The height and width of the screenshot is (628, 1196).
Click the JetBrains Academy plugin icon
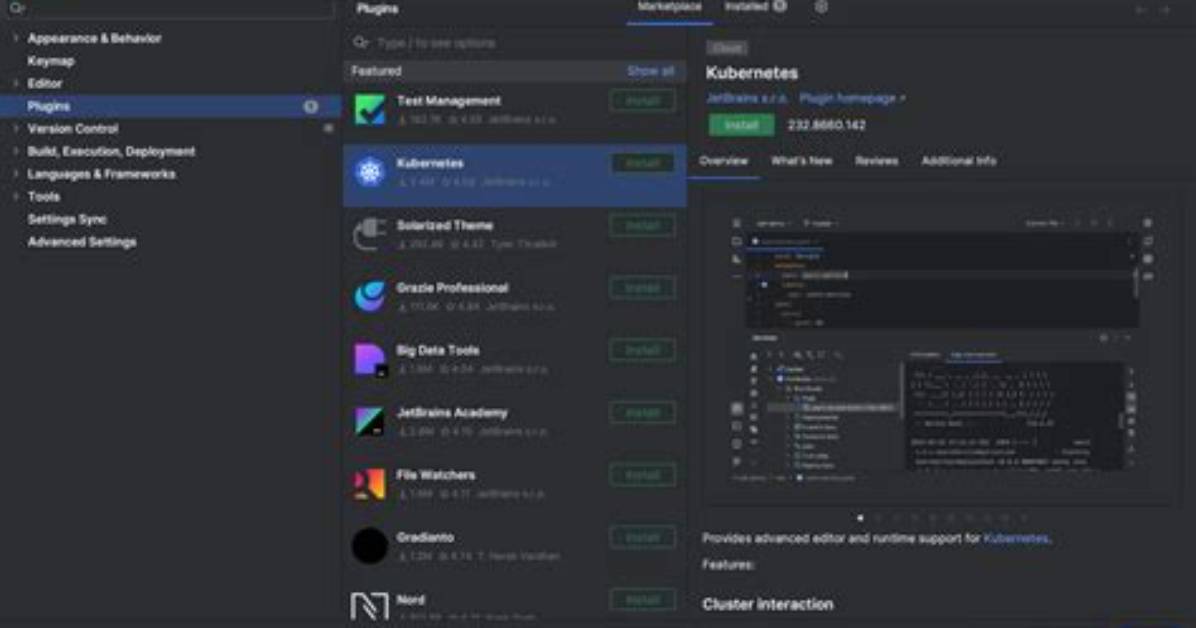(x=370, y=421)
